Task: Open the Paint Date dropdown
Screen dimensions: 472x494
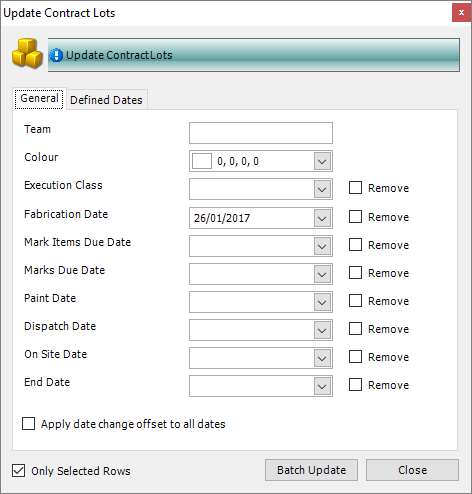Action: (x=322, y=302)
